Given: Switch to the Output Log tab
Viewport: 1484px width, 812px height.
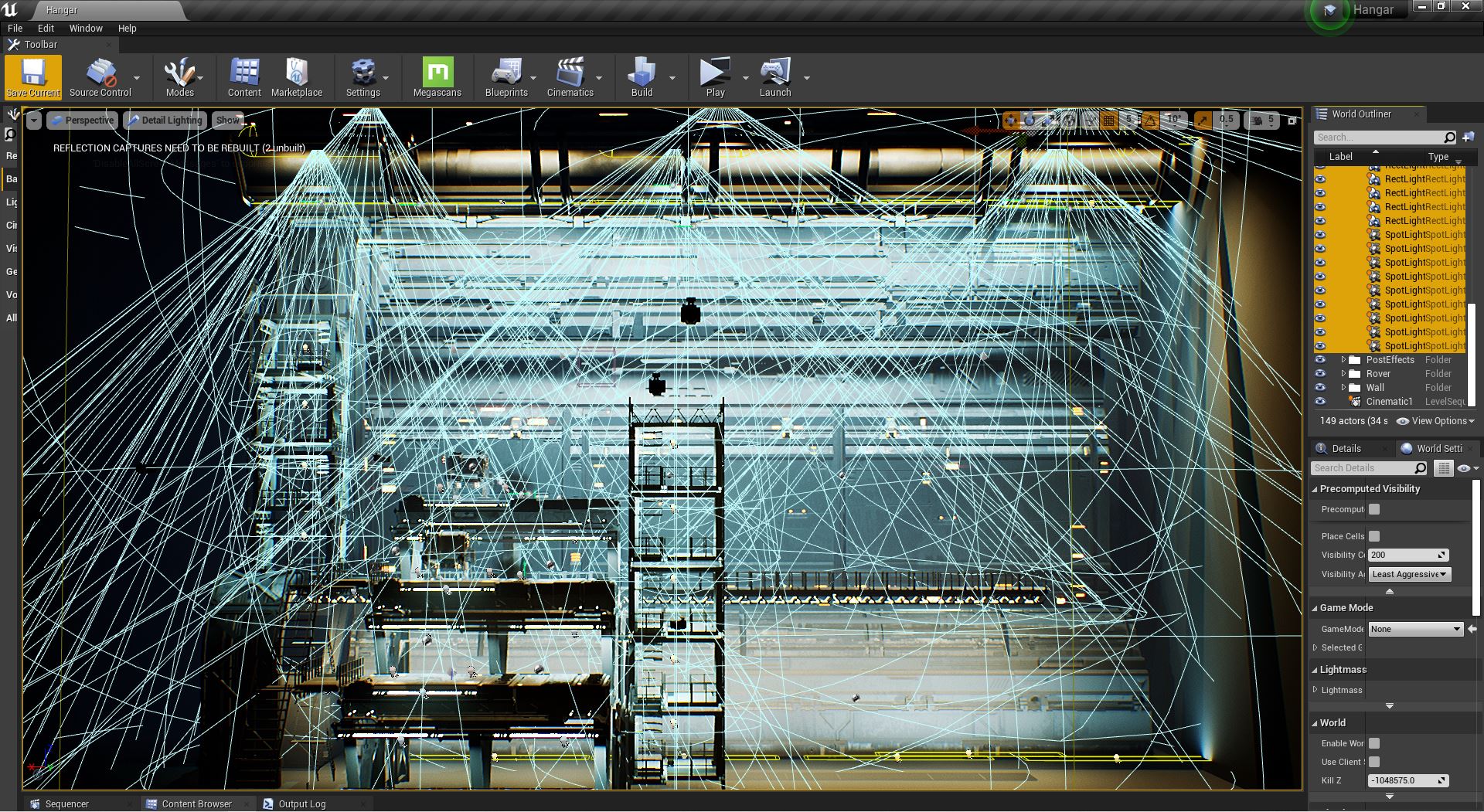Looking at the screenshot, I should [x=301, y=804].
